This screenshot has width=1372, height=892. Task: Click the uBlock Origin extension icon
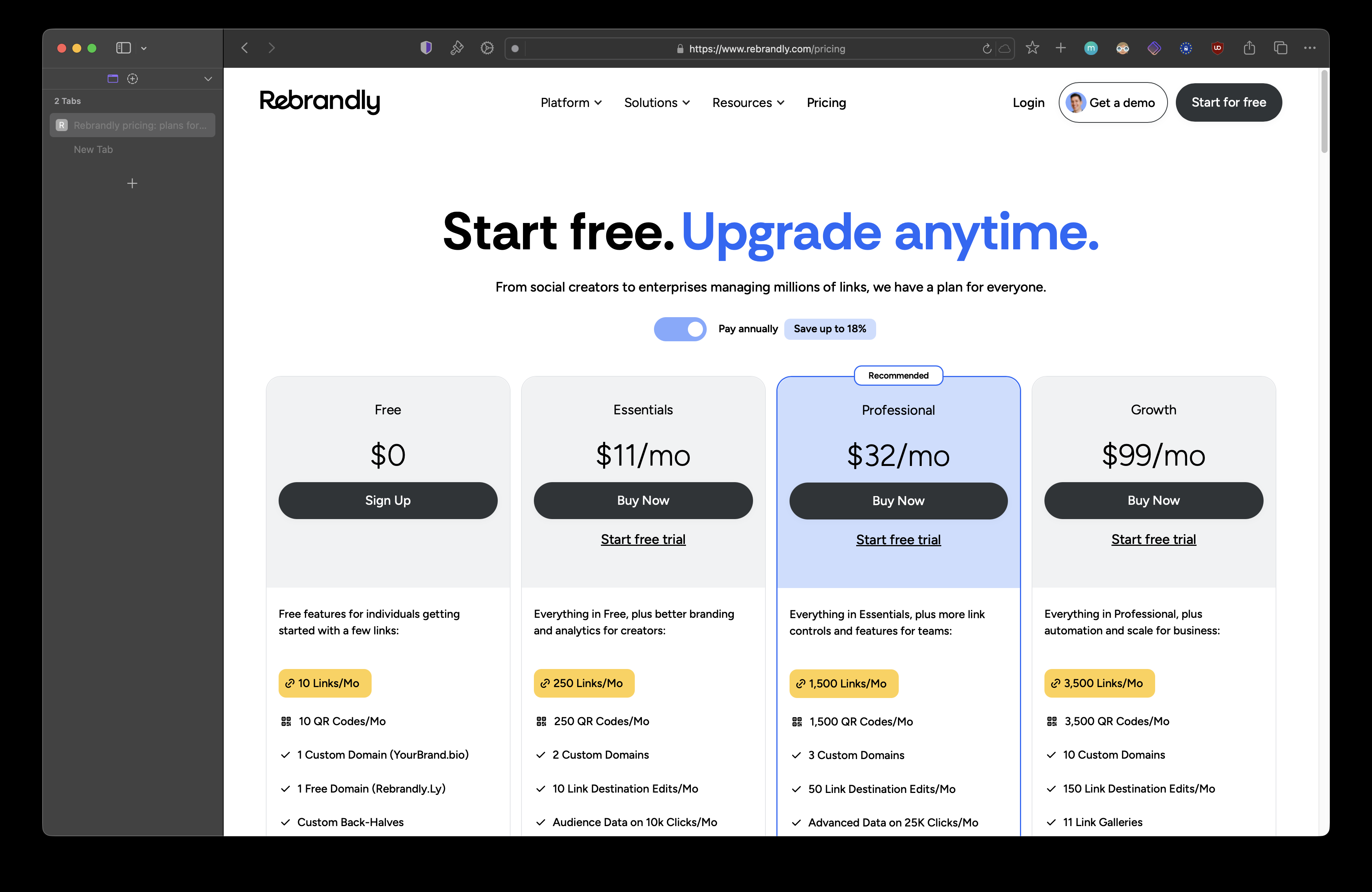coord(1217,49)
